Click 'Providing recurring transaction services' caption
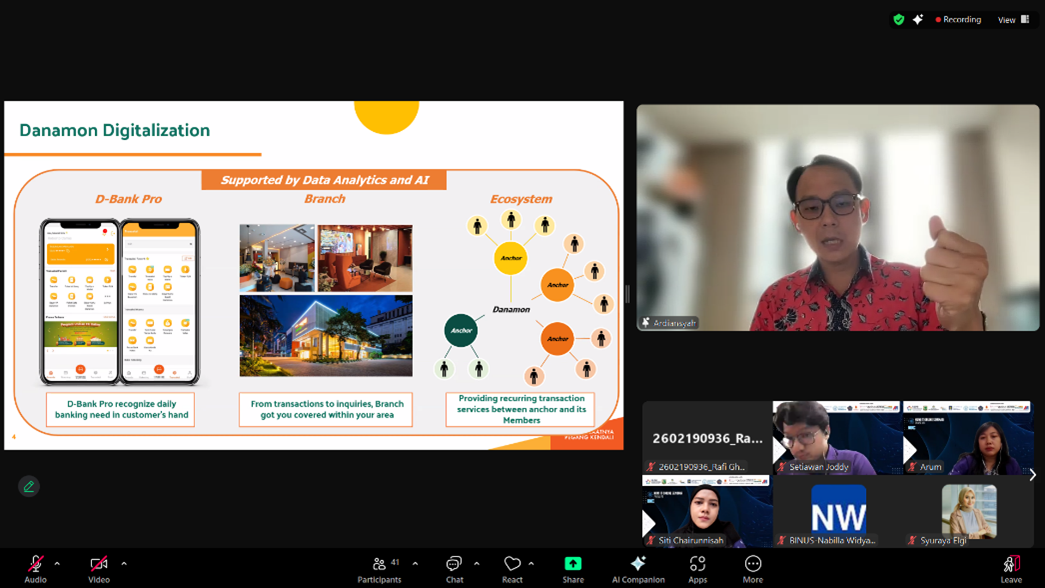Image resolution: width=1045 pixels, height=588 pixels. (x=521, y=409)
